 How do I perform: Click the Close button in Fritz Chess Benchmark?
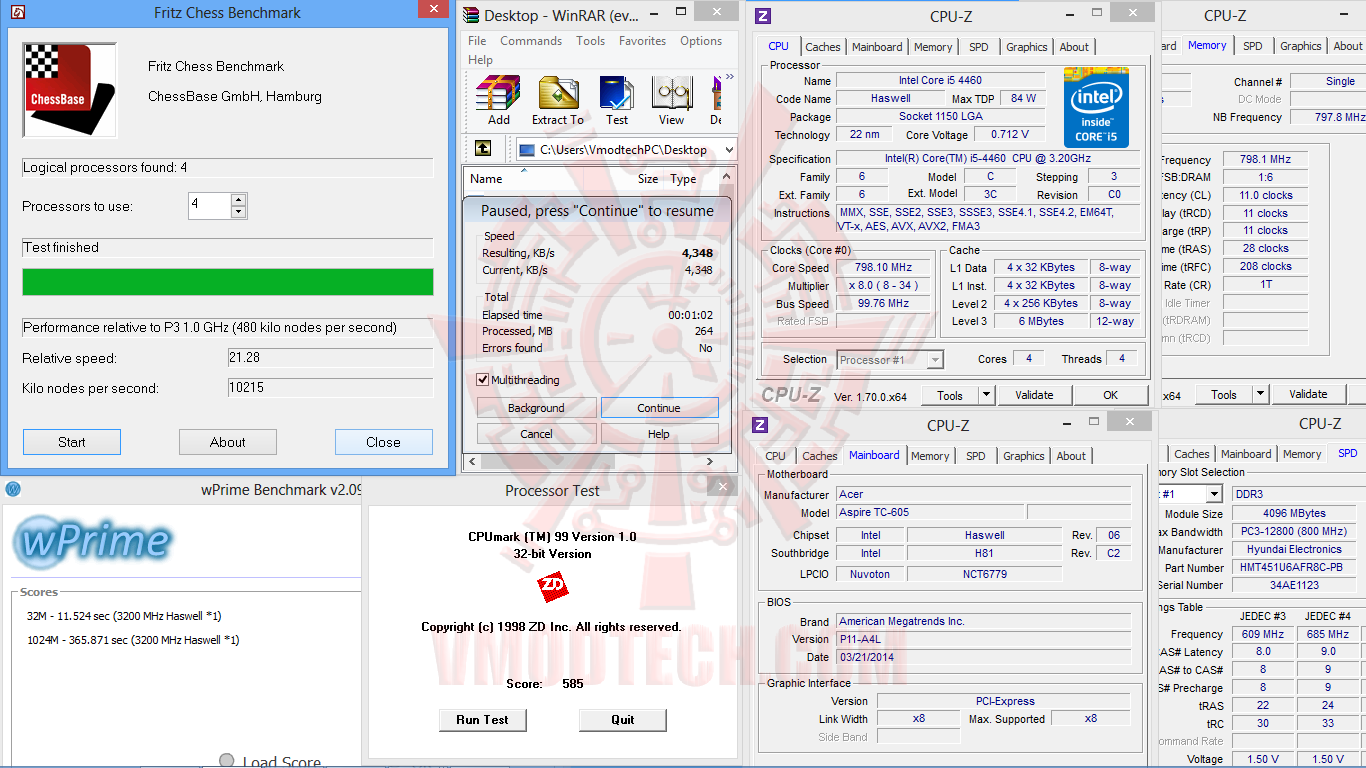[x=383, y=442]
